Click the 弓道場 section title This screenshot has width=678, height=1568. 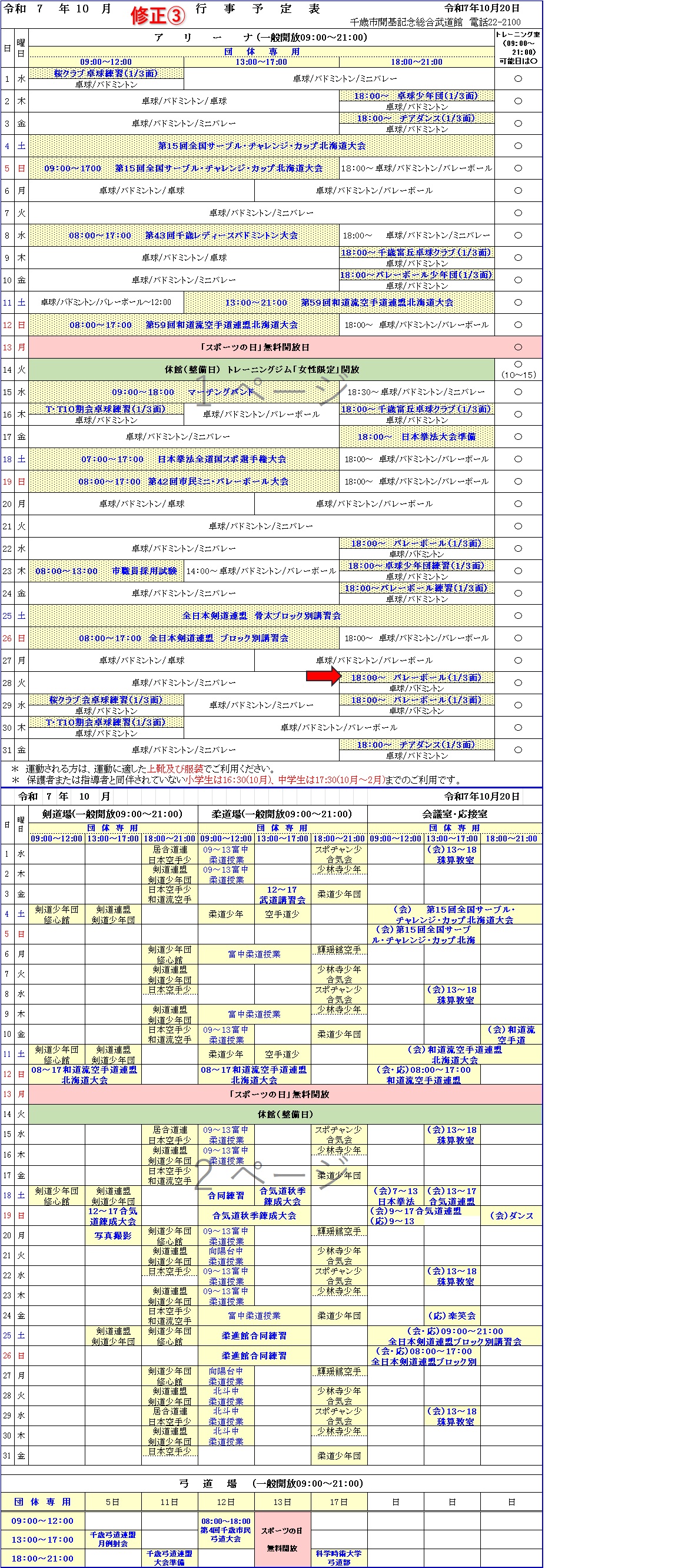[271, 1483]
